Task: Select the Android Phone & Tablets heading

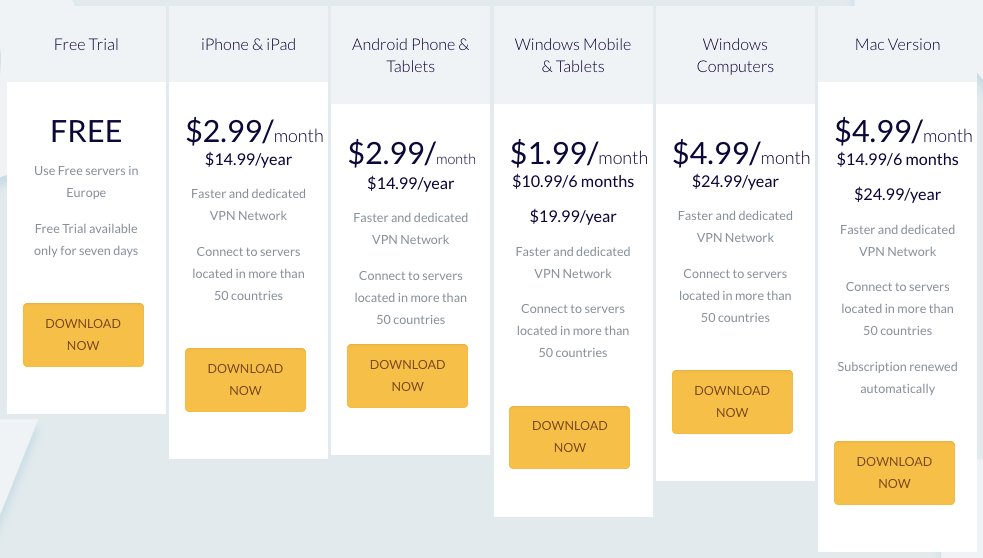Action: [411, 55]
